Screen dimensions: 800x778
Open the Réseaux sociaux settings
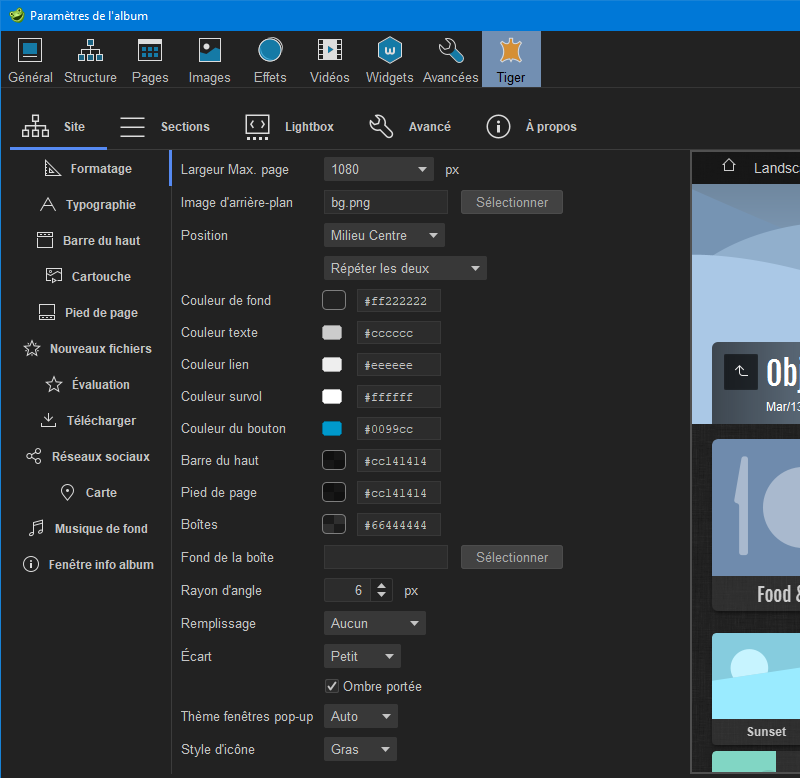(x=89, y=457)
